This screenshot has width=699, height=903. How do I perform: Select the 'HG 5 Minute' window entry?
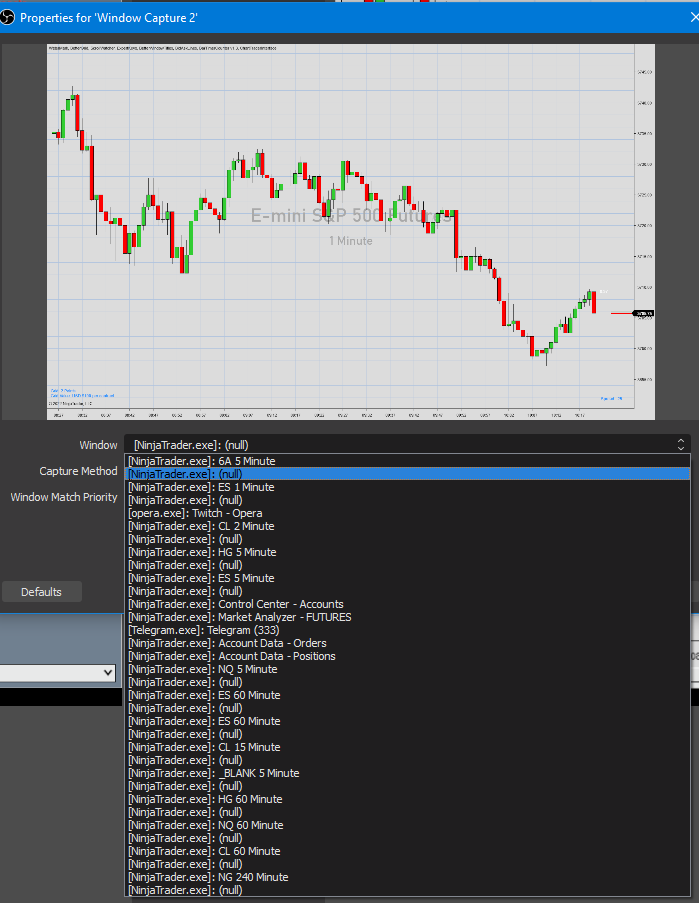tap(407, 552)
